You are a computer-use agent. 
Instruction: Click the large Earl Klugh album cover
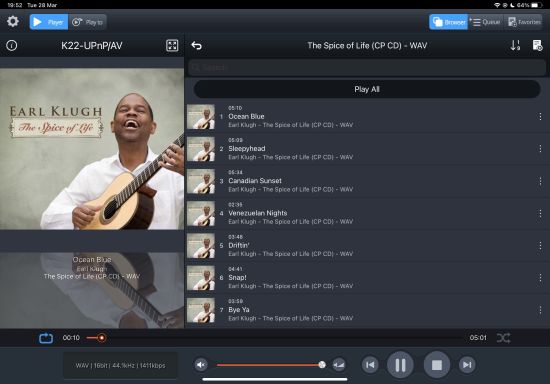[92, 149]
